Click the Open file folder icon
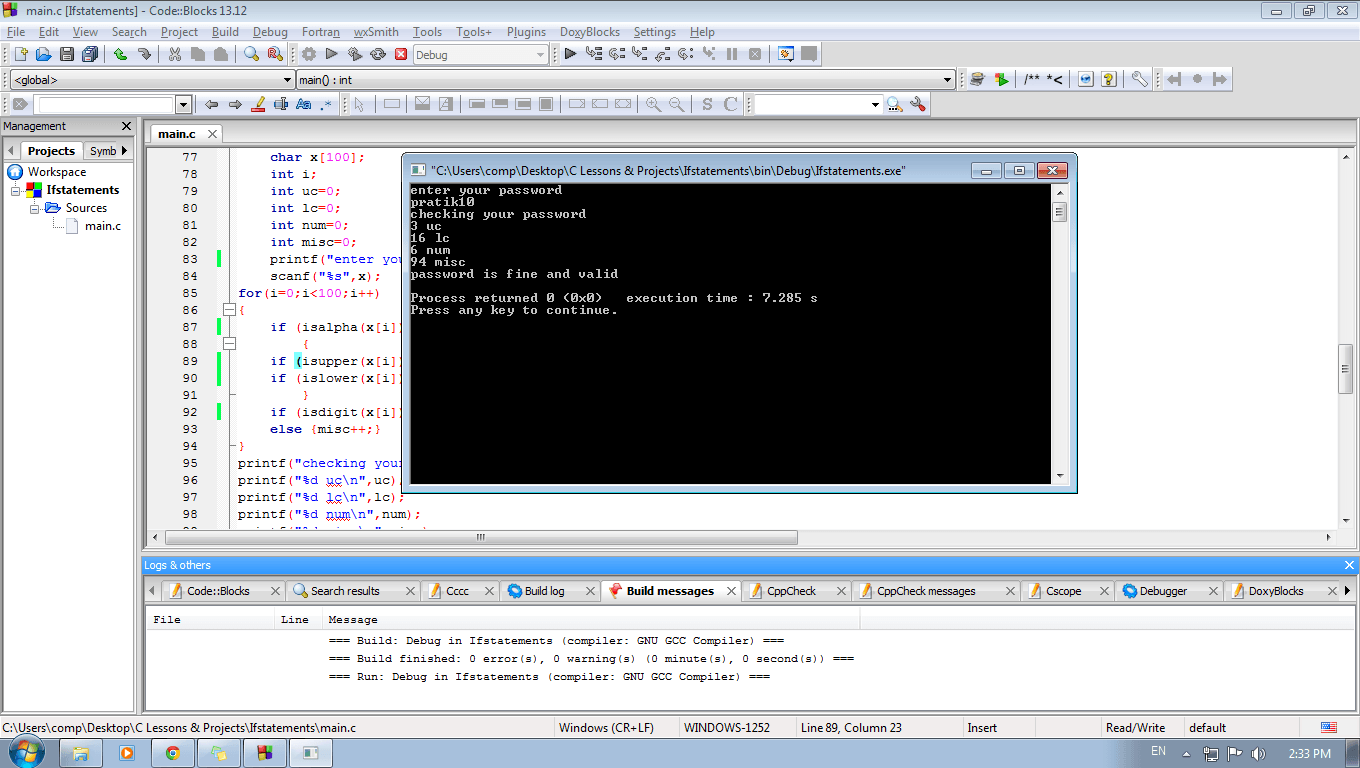The height and width of the screenshot is (768, 1360). click(x=43, y=54)
